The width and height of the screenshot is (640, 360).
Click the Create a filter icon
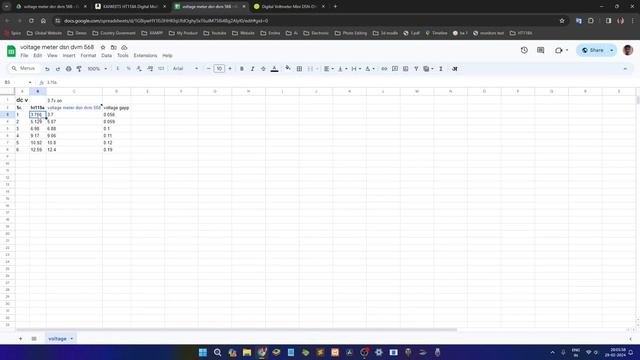(416, 69)
